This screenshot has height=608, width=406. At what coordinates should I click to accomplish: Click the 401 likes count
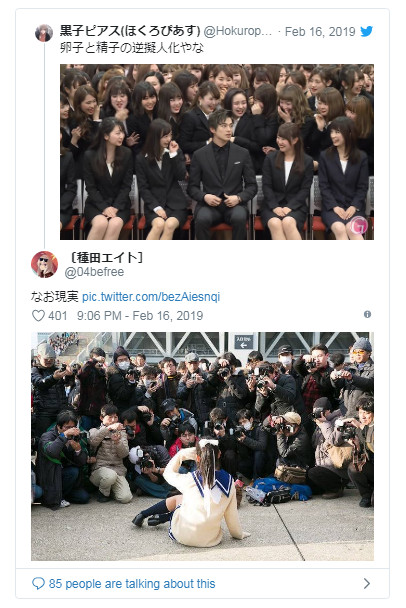click(58, 316)
